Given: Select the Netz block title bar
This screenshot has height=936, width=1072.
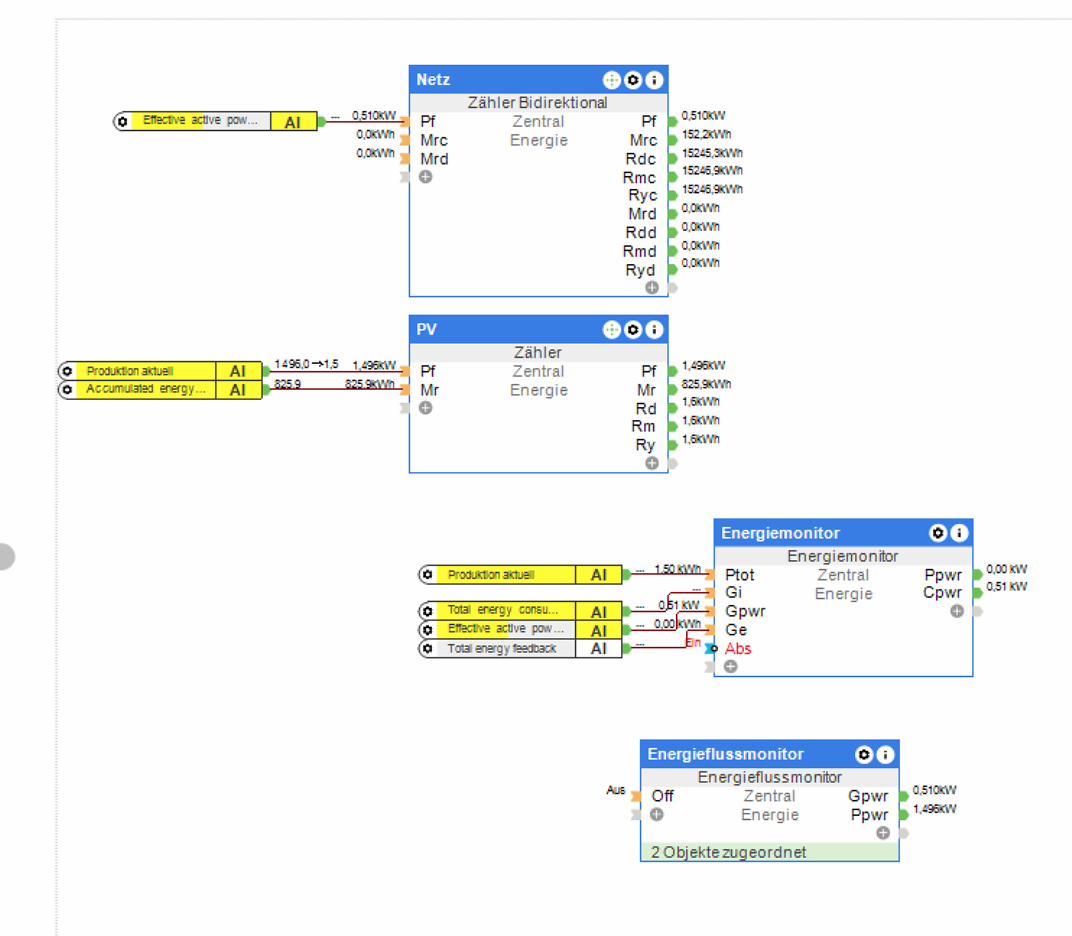Looking at the screenshot, I should [x=539, y=80].
